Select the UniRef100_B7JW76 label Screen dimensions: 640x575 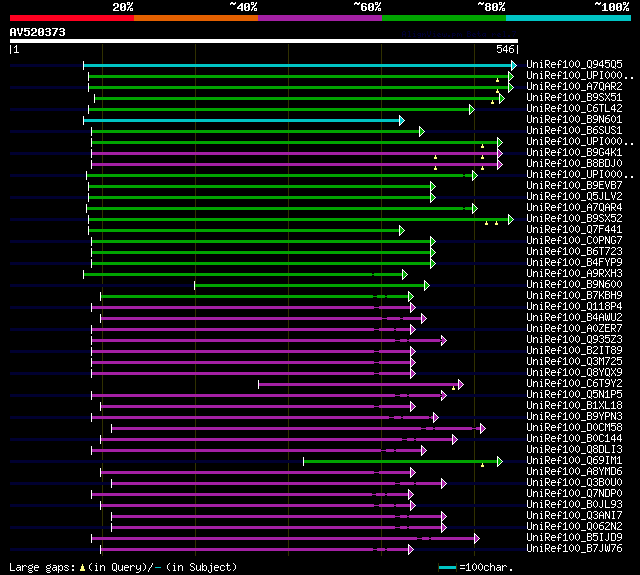click(x=574, y=549)
